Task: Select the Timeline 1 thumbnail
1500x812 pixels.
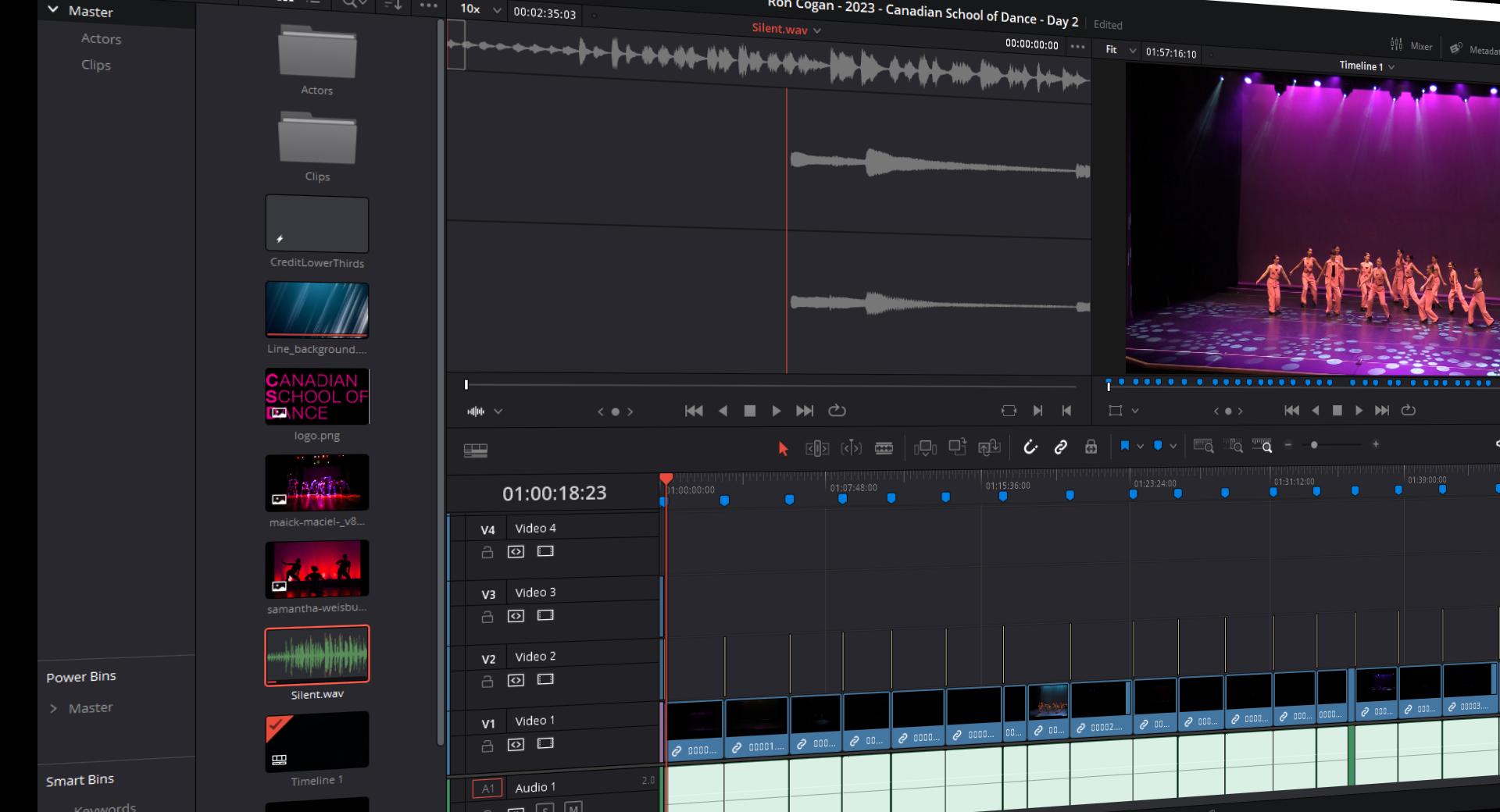Action: [317, 740]
